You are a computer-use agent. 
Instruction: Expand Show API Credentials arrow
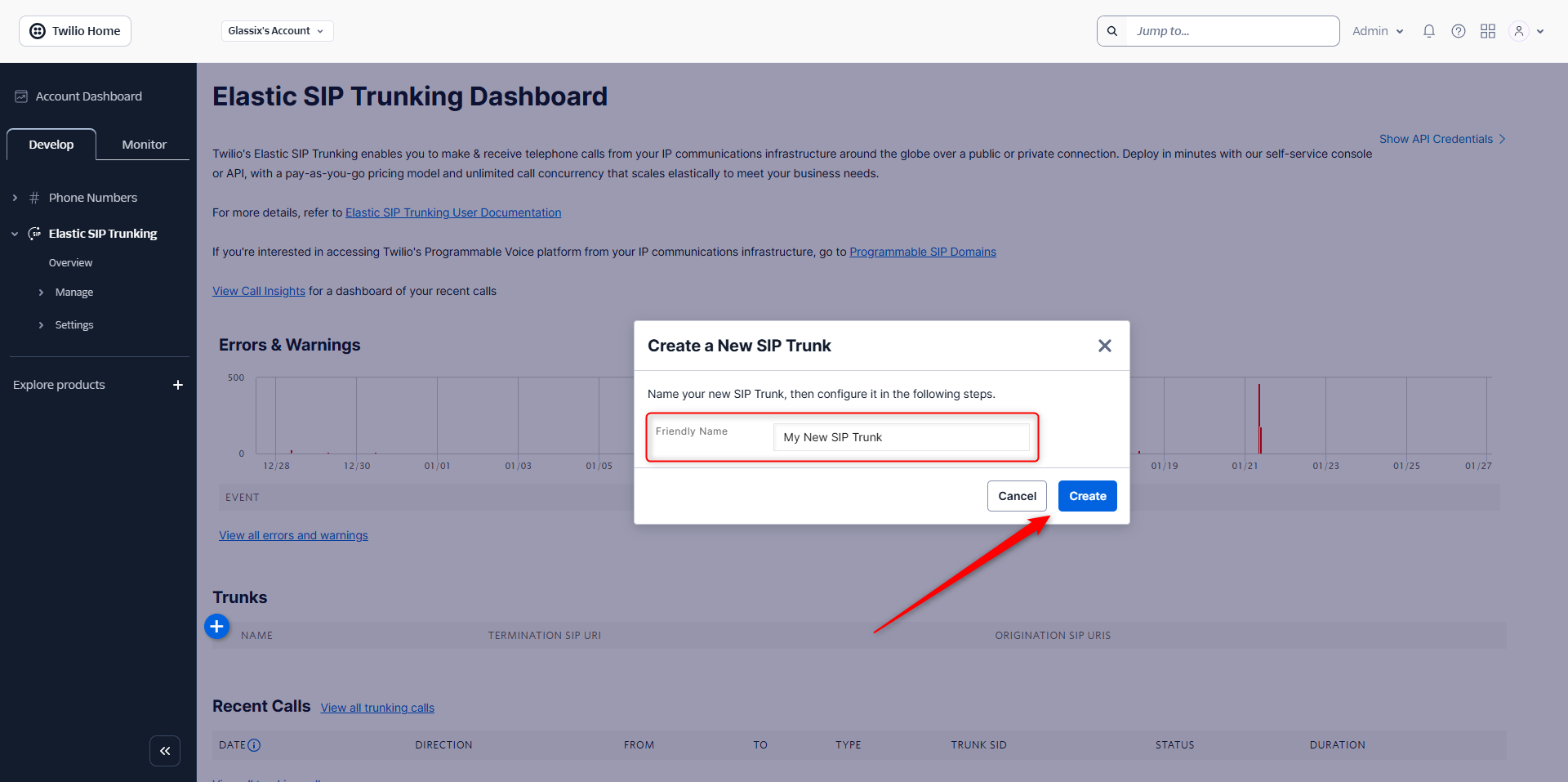1502,139
